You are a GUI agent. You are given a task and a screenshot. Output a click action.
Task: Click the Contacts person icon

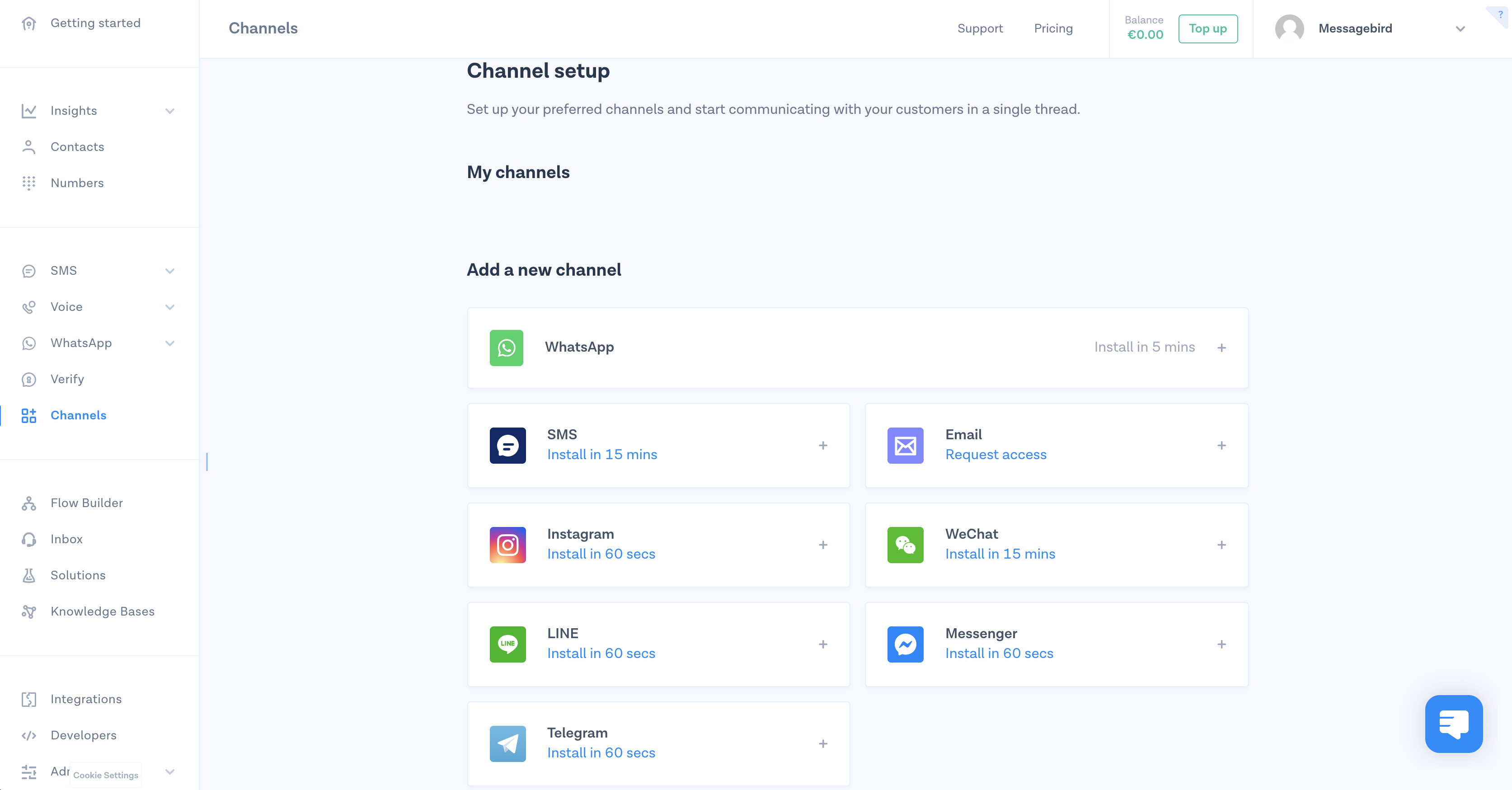click(x=29, y=147)
